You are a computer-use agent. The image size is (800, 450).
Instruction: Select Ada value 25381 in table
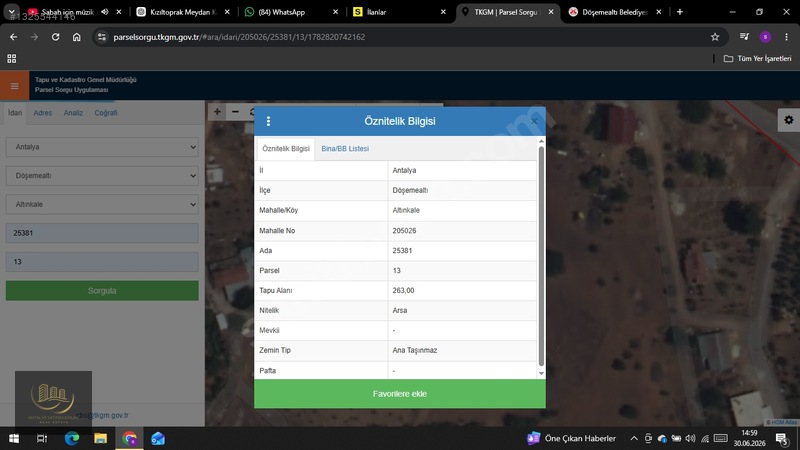[x=402, y=251]
